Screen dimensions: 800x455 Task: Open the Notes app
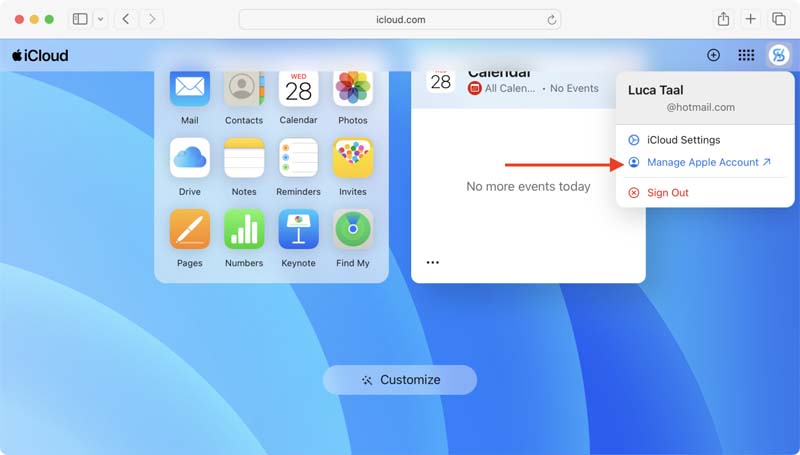coord(244,158)
